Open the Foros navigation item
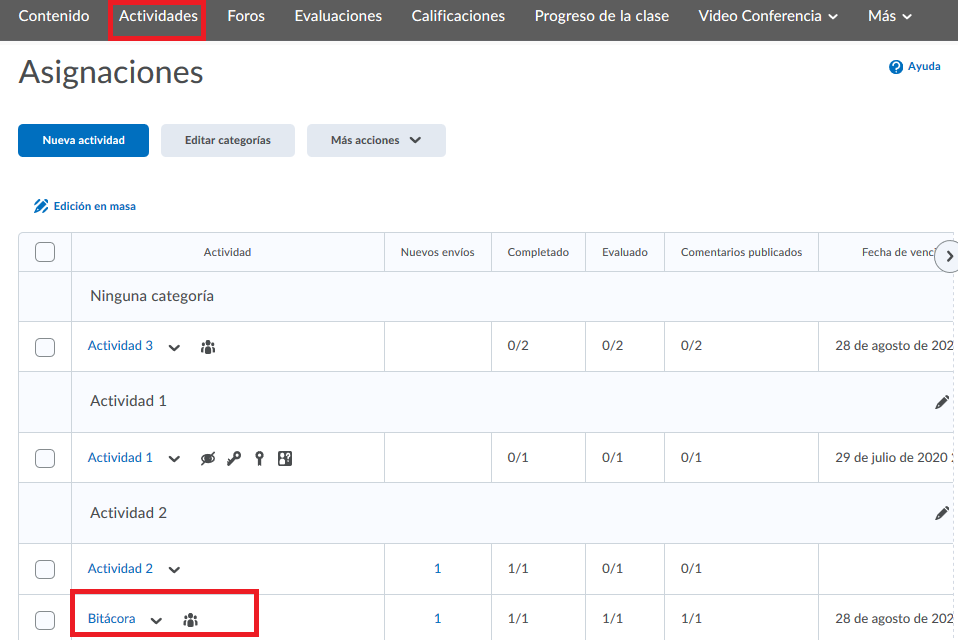Viewport: 958px width, 640px height. [246, 16]
